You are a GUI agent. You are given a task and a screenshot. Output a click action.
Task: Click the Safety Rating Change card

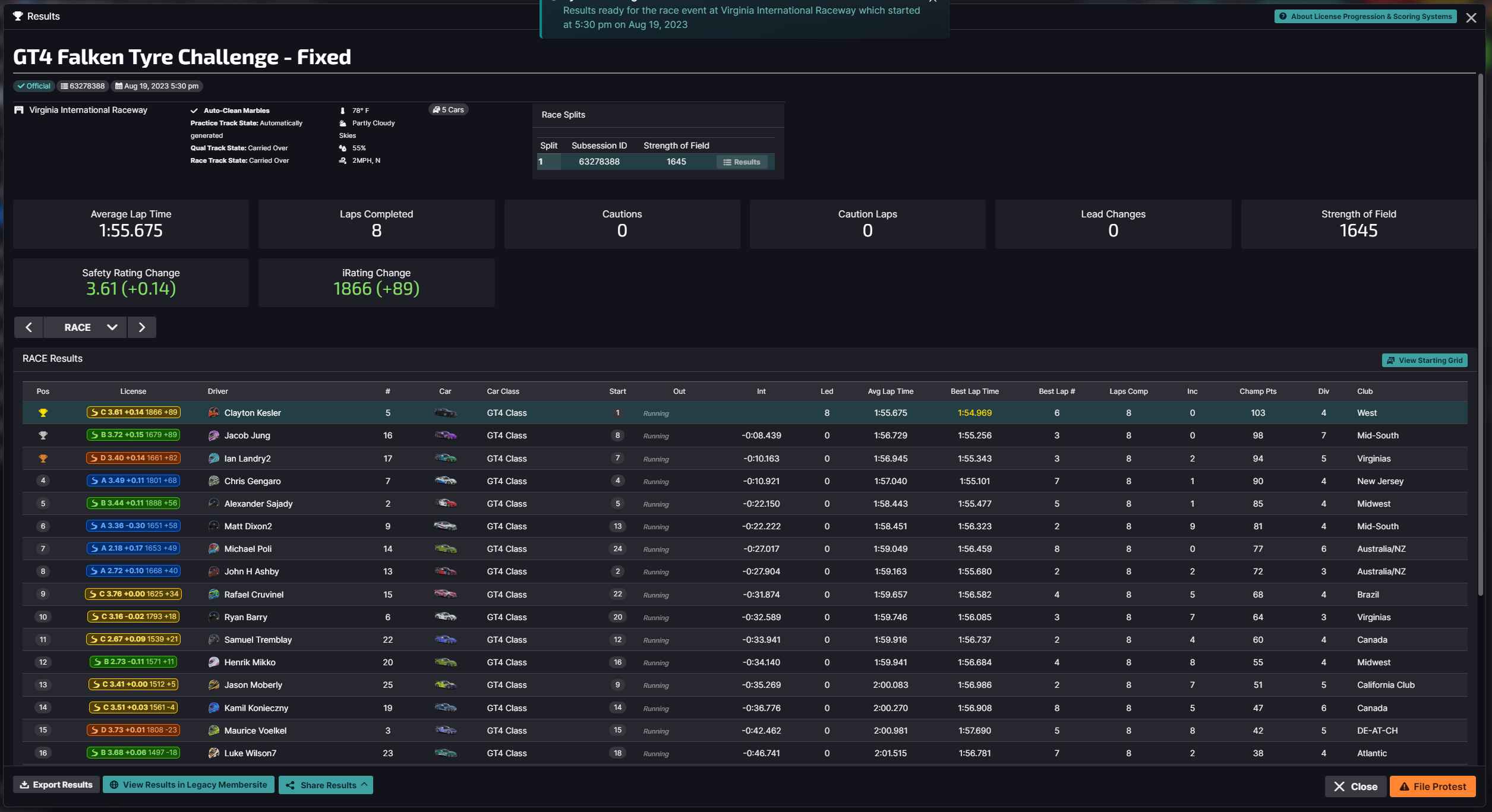pos(131,282)
